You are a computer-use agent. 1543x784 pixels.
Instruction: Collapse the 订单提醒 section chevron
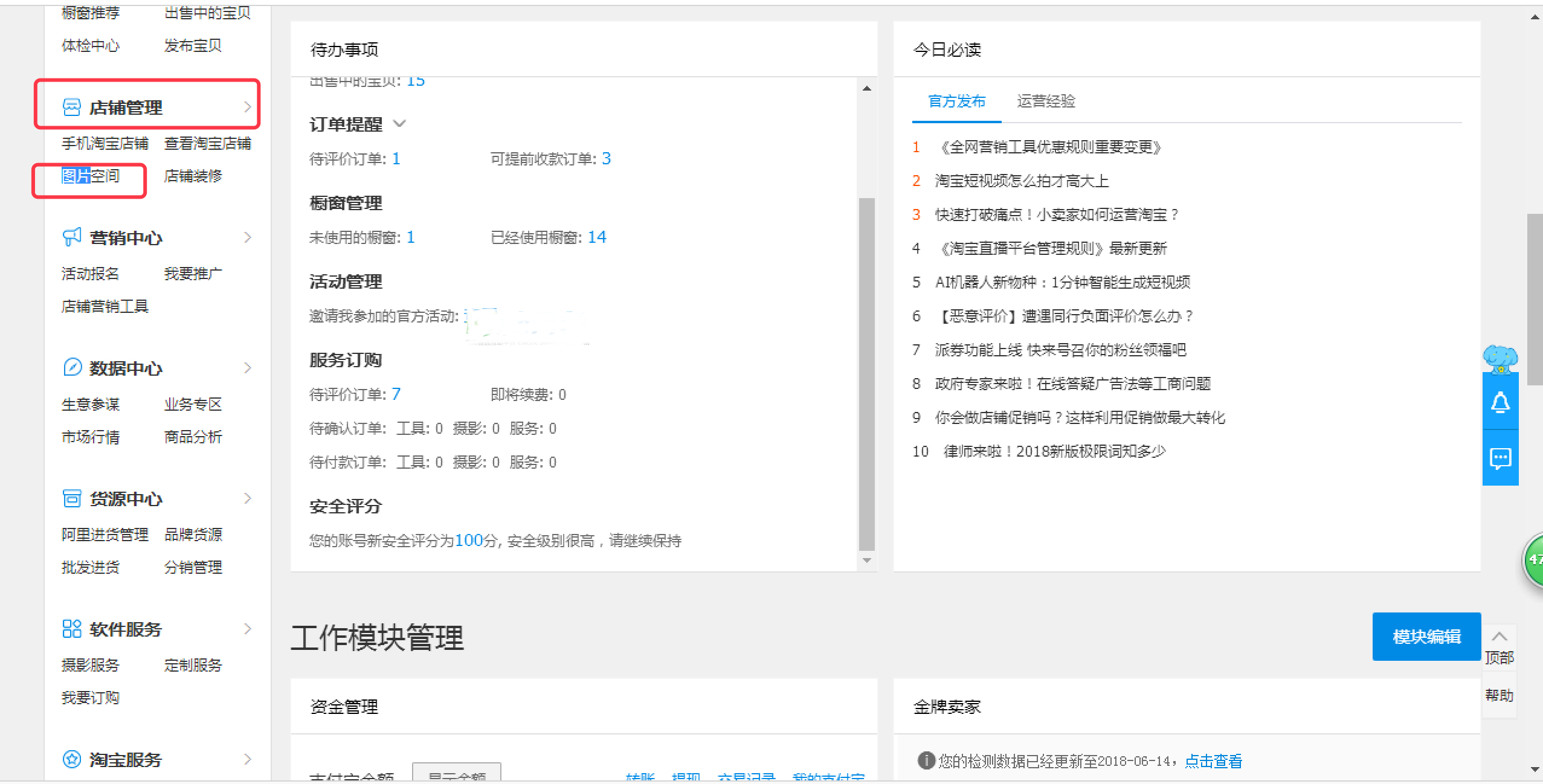click(x=399, y=124)
